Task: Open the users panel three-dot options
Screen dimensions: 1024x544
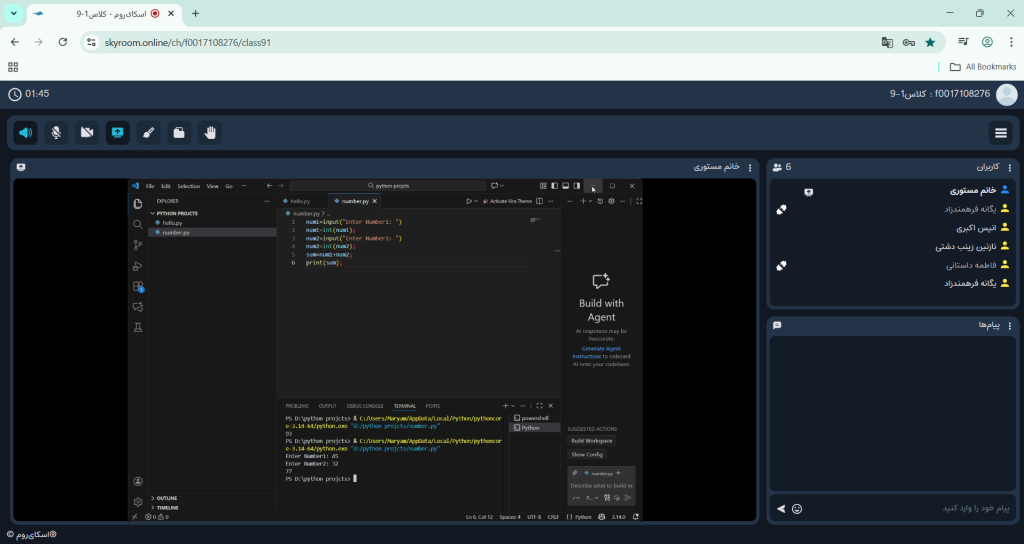Action: [x=1010, y=168]
